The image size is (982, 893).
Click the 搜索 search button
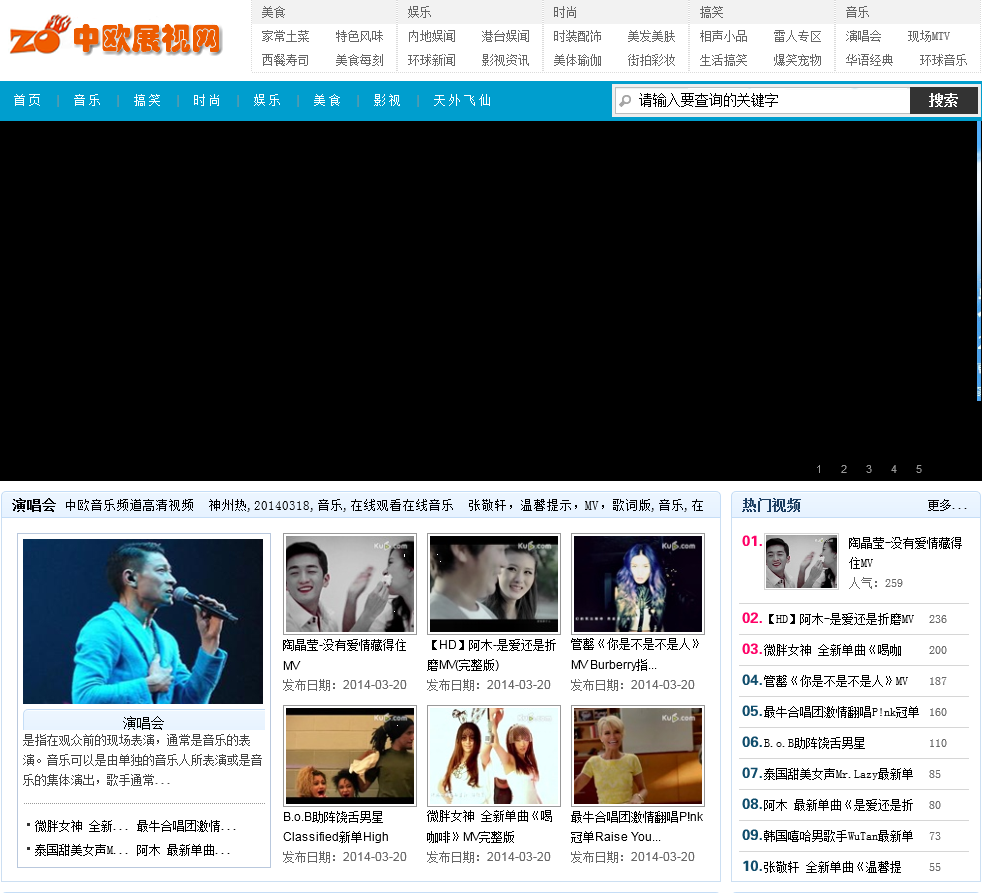943,100
